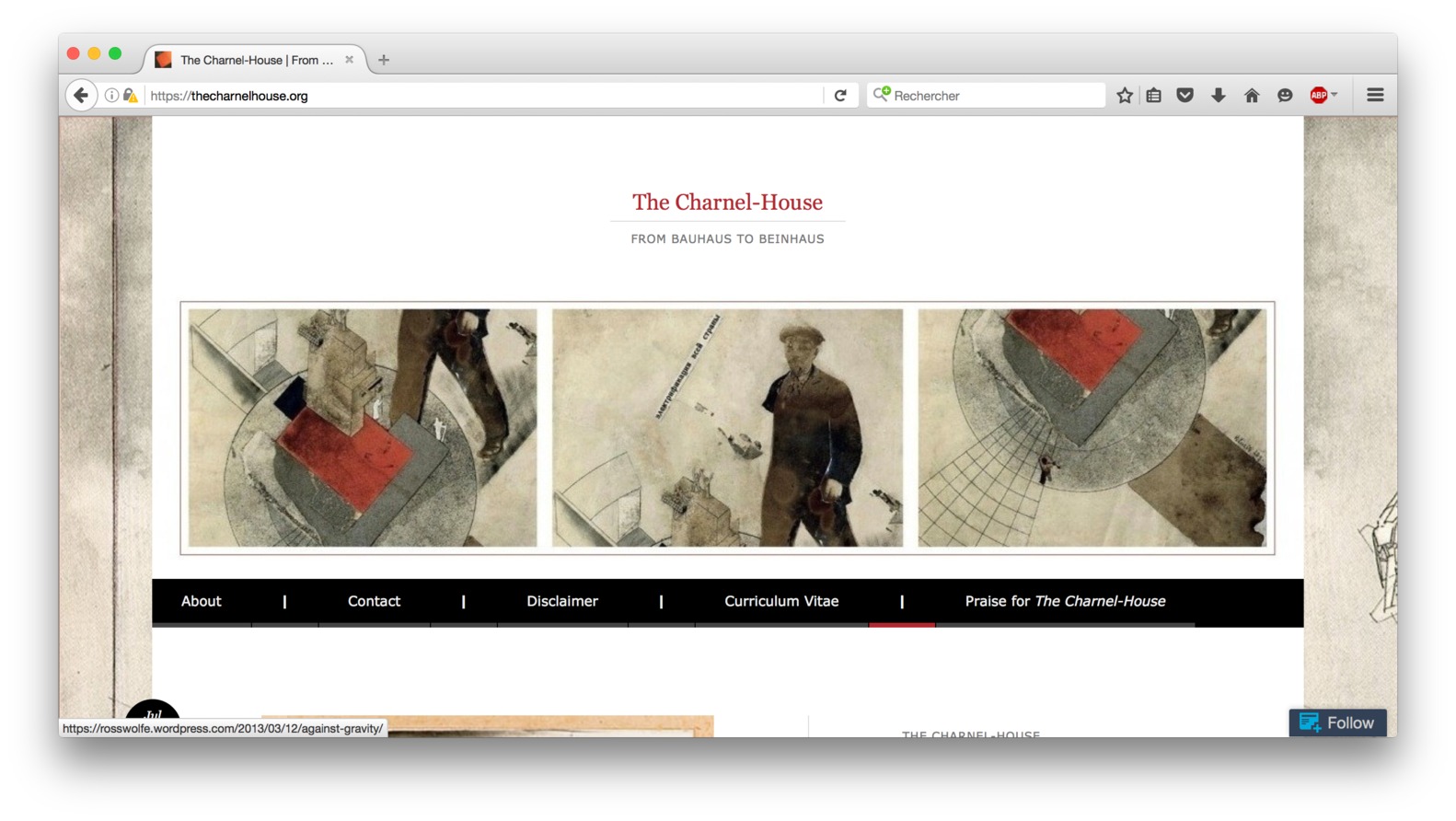Open site information info icon

point(111,95)
